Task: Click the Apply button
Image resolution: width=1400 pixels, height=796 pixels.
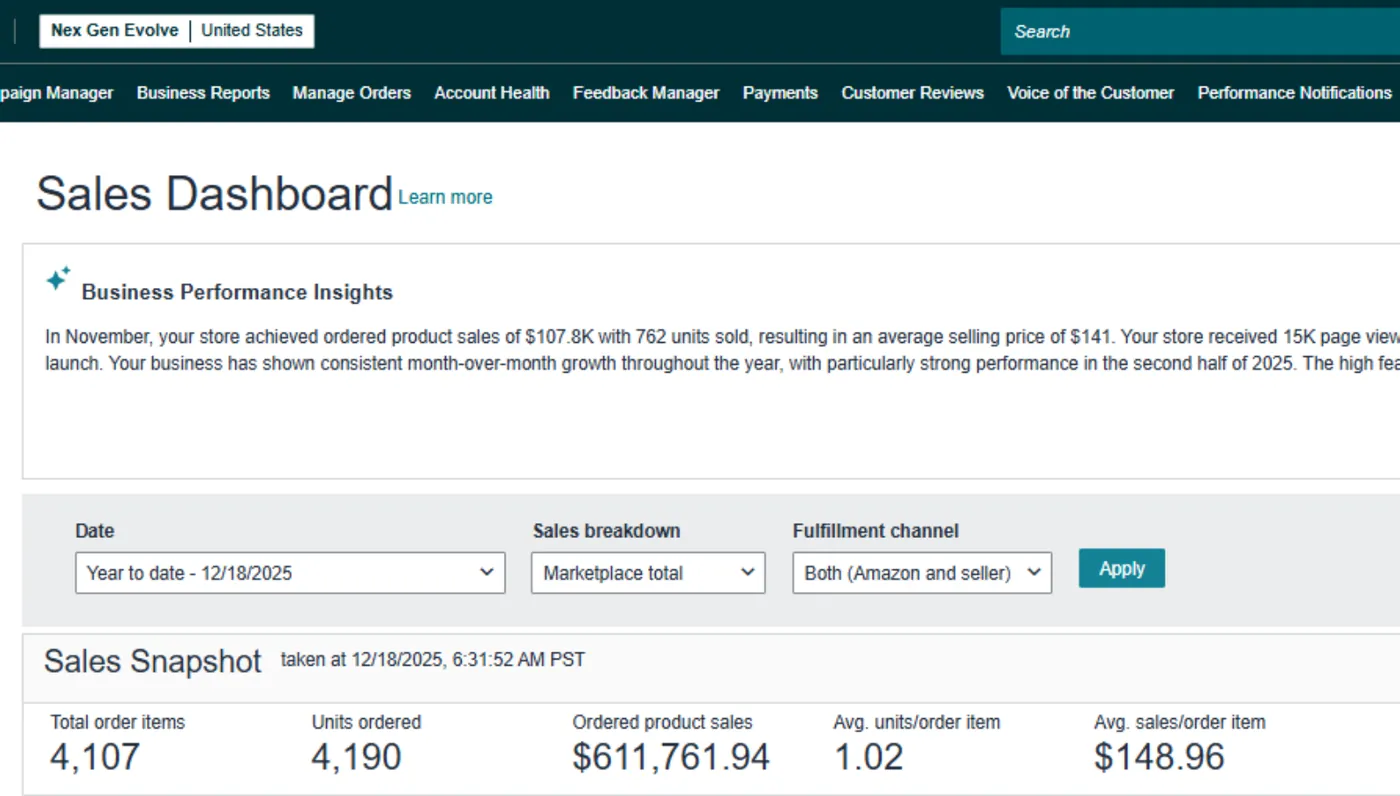Action: pyautogui.click(x=1122, y=568)
